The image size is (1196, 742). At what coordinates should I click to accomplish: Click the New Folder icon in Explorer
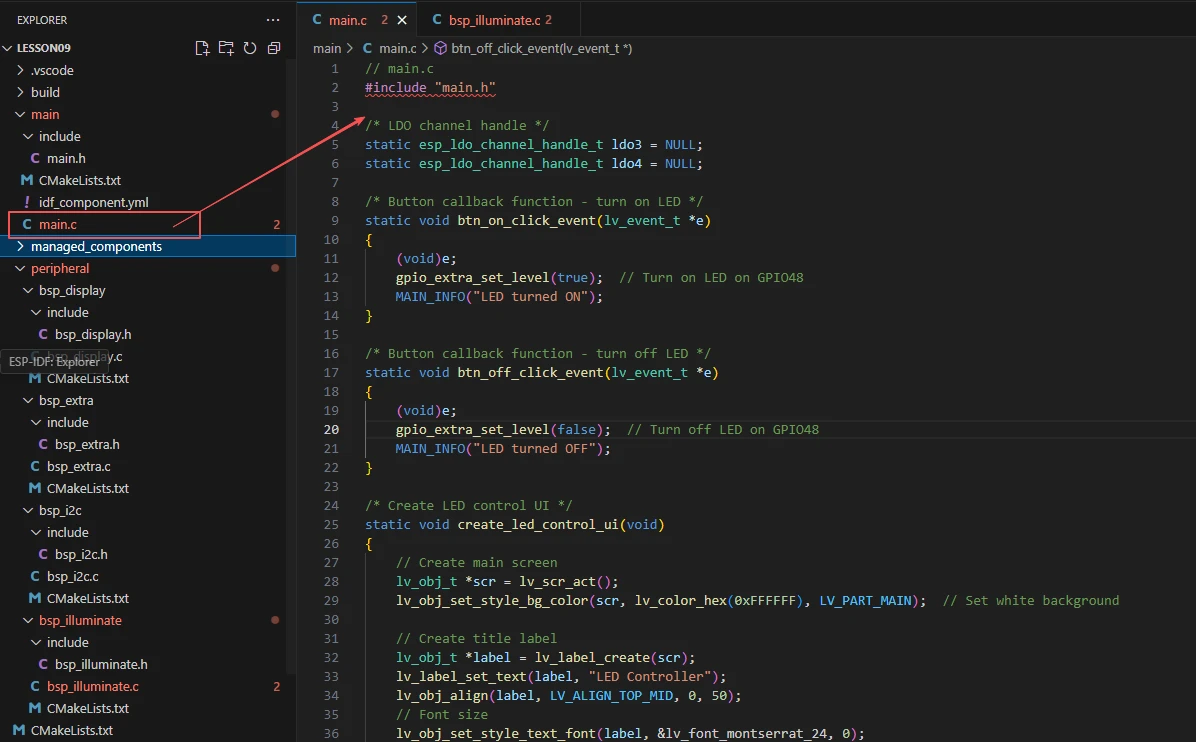226,48
